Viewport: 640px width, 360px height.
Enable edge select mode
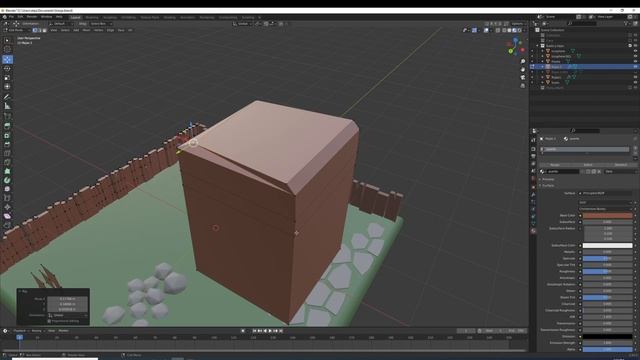click(40, 30)
